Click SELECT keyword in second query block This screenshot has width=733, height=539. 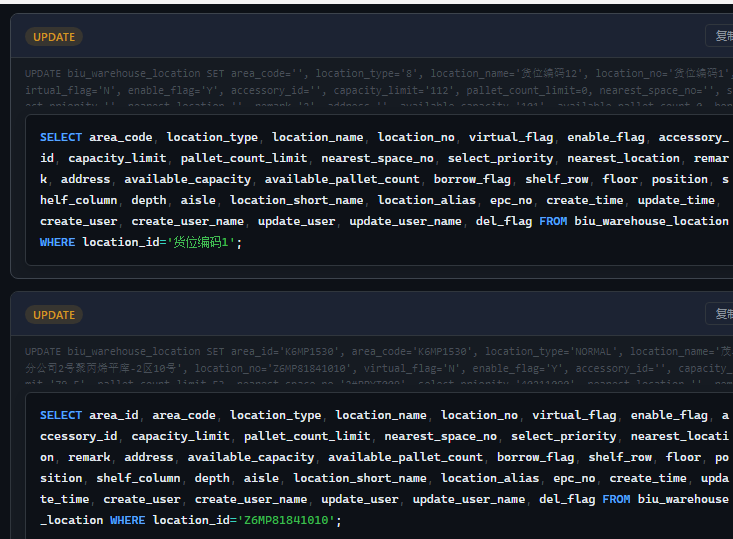click(x=61, y=416)
